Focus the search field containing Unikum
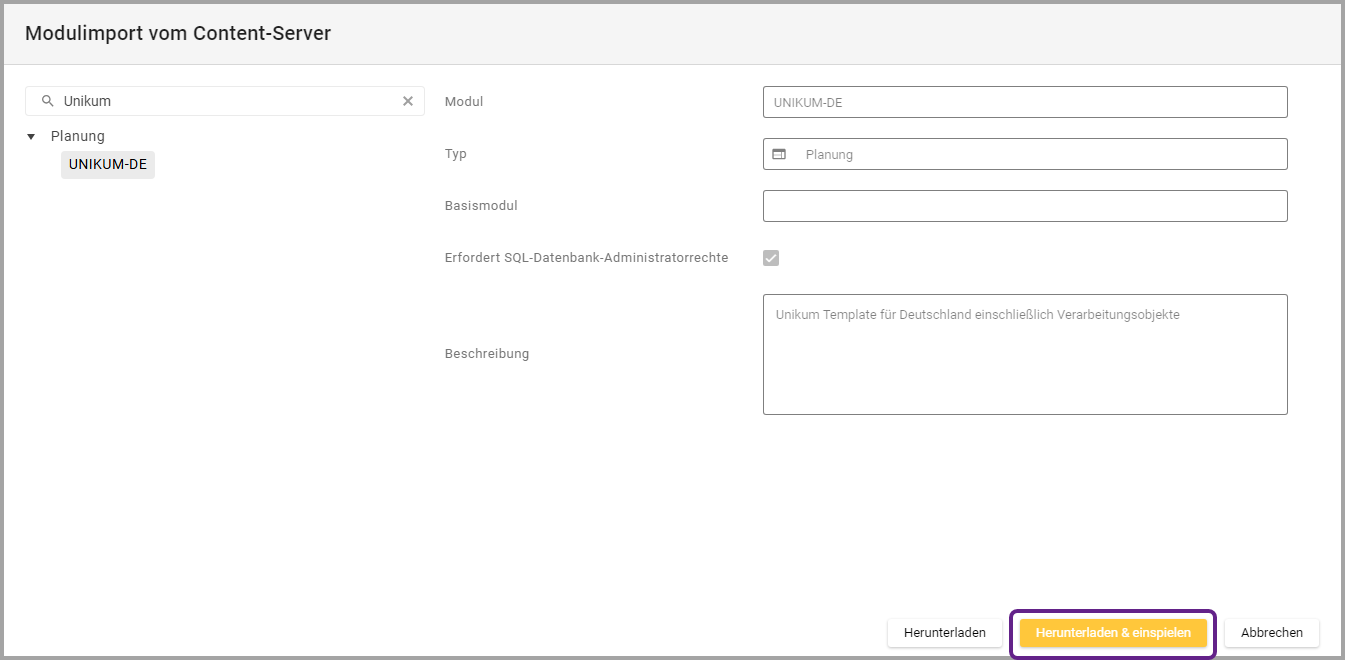 pos(225,101)
